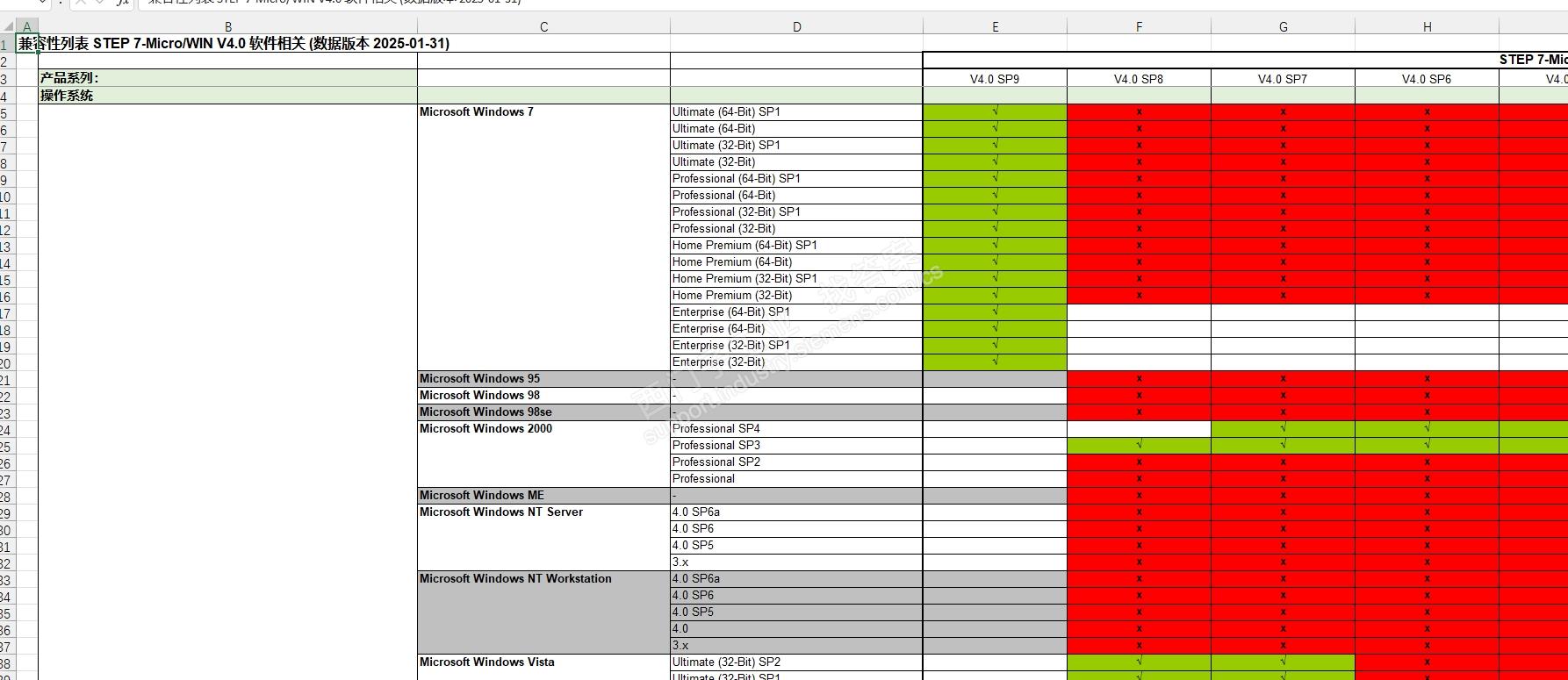Select column B header

pos(228,27)
